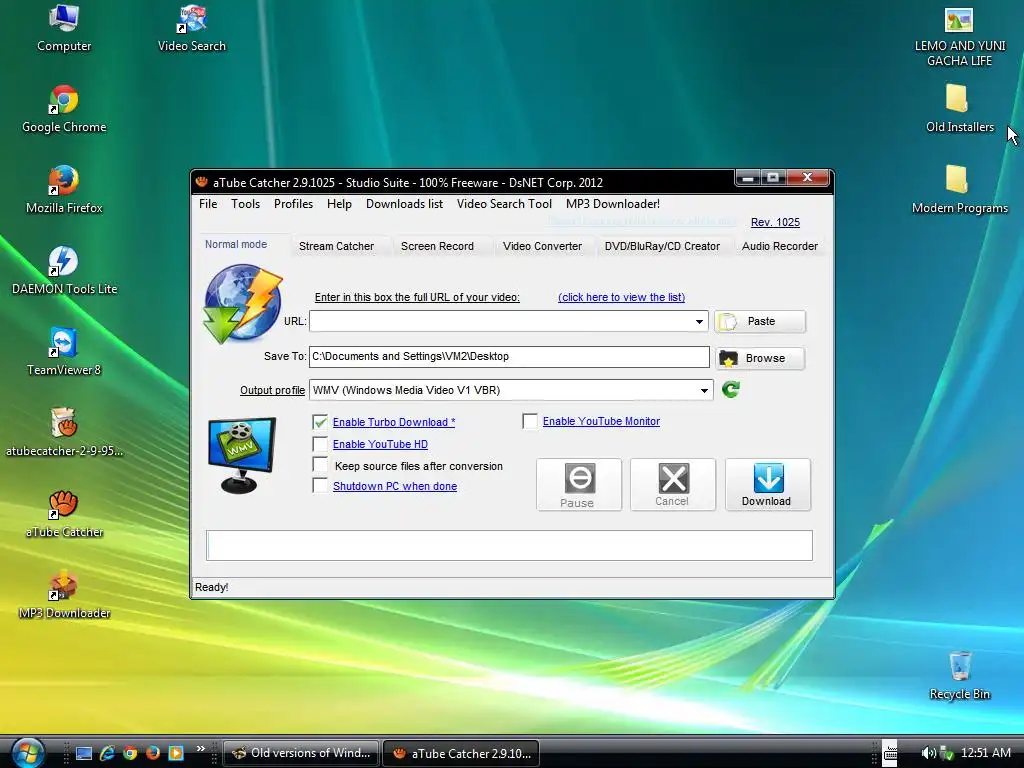Launch Internet Explorer from quick launch

(x=107, y=753)
